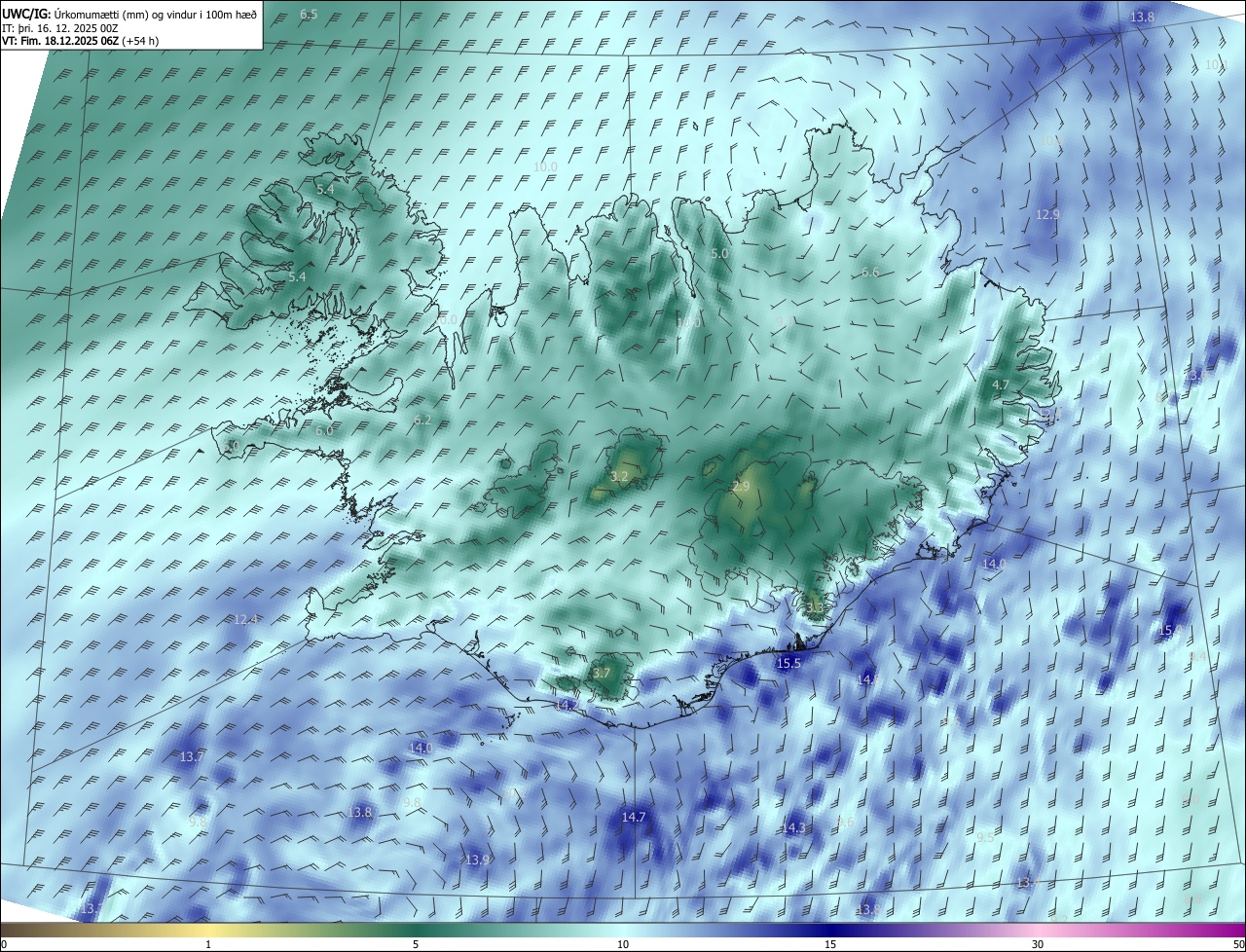Click the 2.9 minimum value label
1246x952 pixels.
741,487
